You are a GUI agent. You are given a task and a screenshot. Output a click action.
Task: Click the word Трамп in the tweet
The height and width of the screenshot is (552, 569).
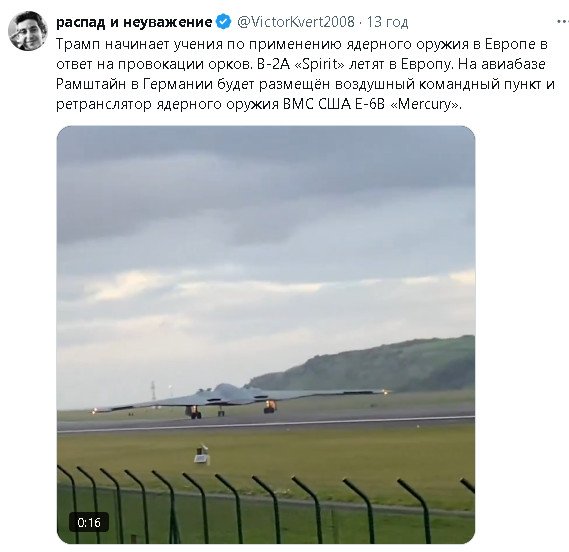(78, 44)
